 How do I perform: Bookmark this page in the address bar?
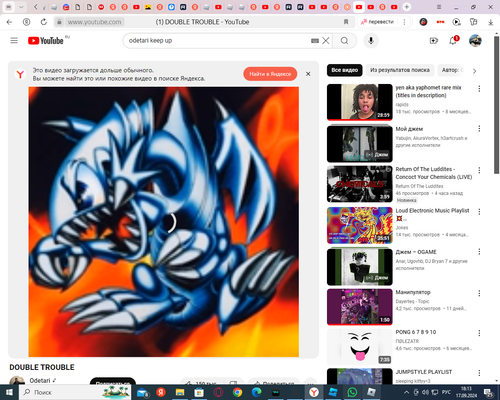pyautogui.click(x=346, y=22)
